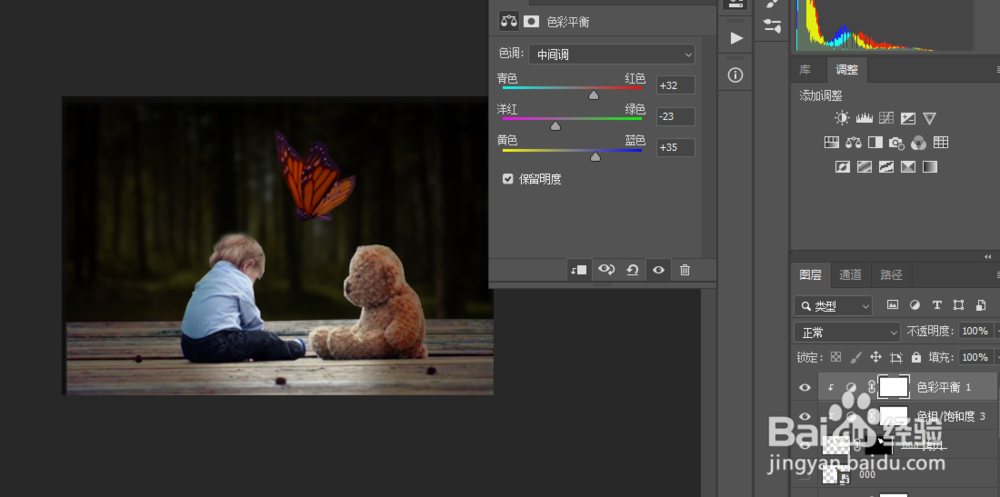Select the 色彩平衡 1 layer mask thumbnail
1000x497 pixels.
(893, 387)
